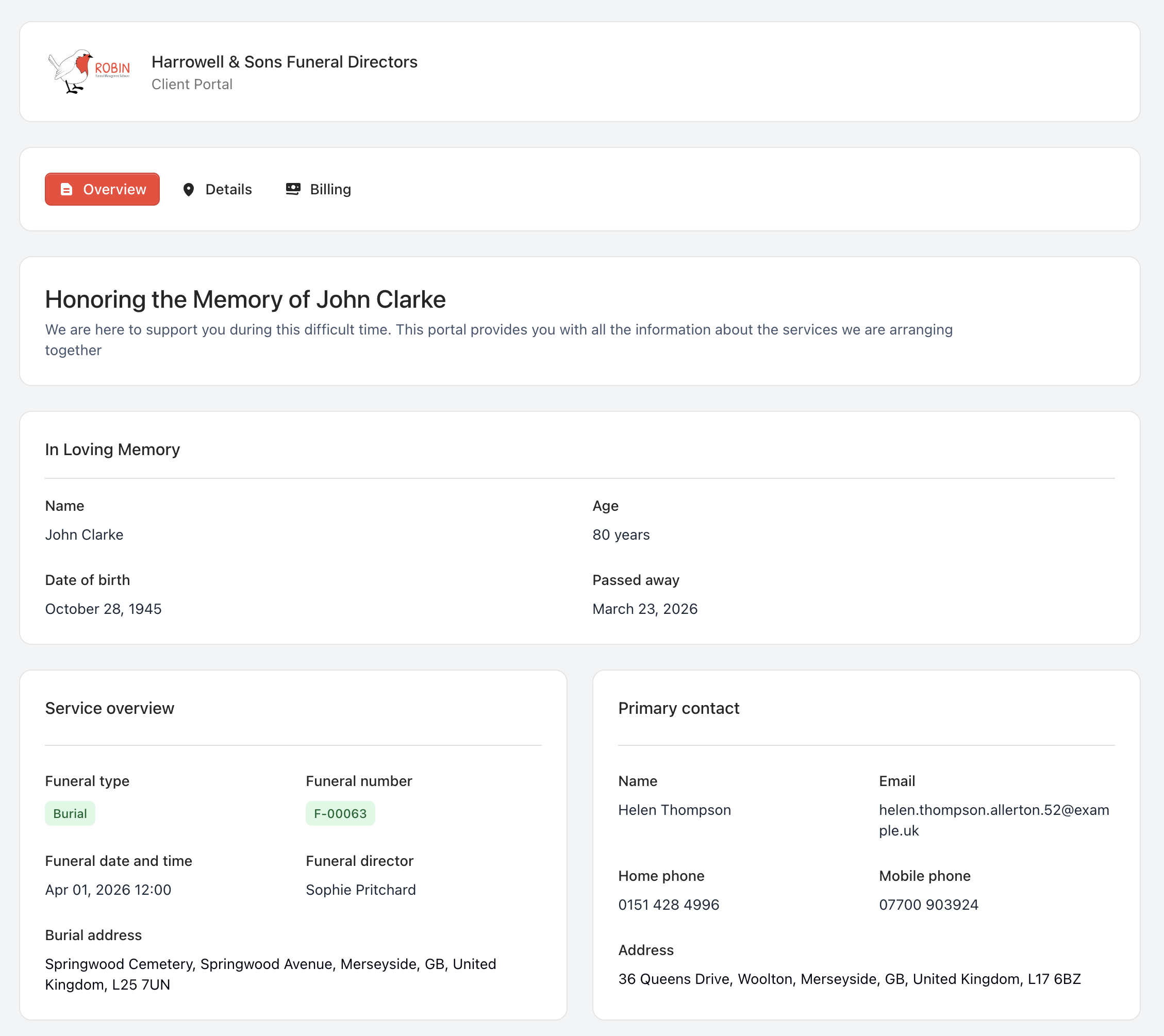Click the Billing cash icon
The height and width of the screenshot is (1036, 1164).
click(x=293, y=189)
